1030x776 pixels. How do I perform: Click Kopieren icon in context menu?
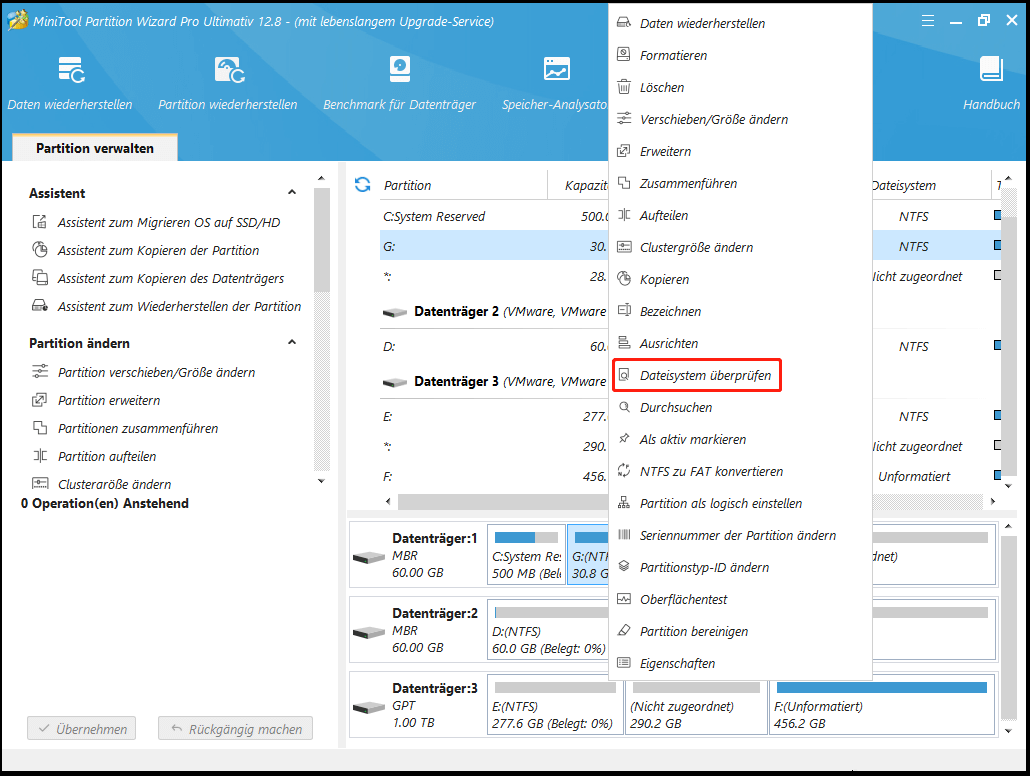624,279
